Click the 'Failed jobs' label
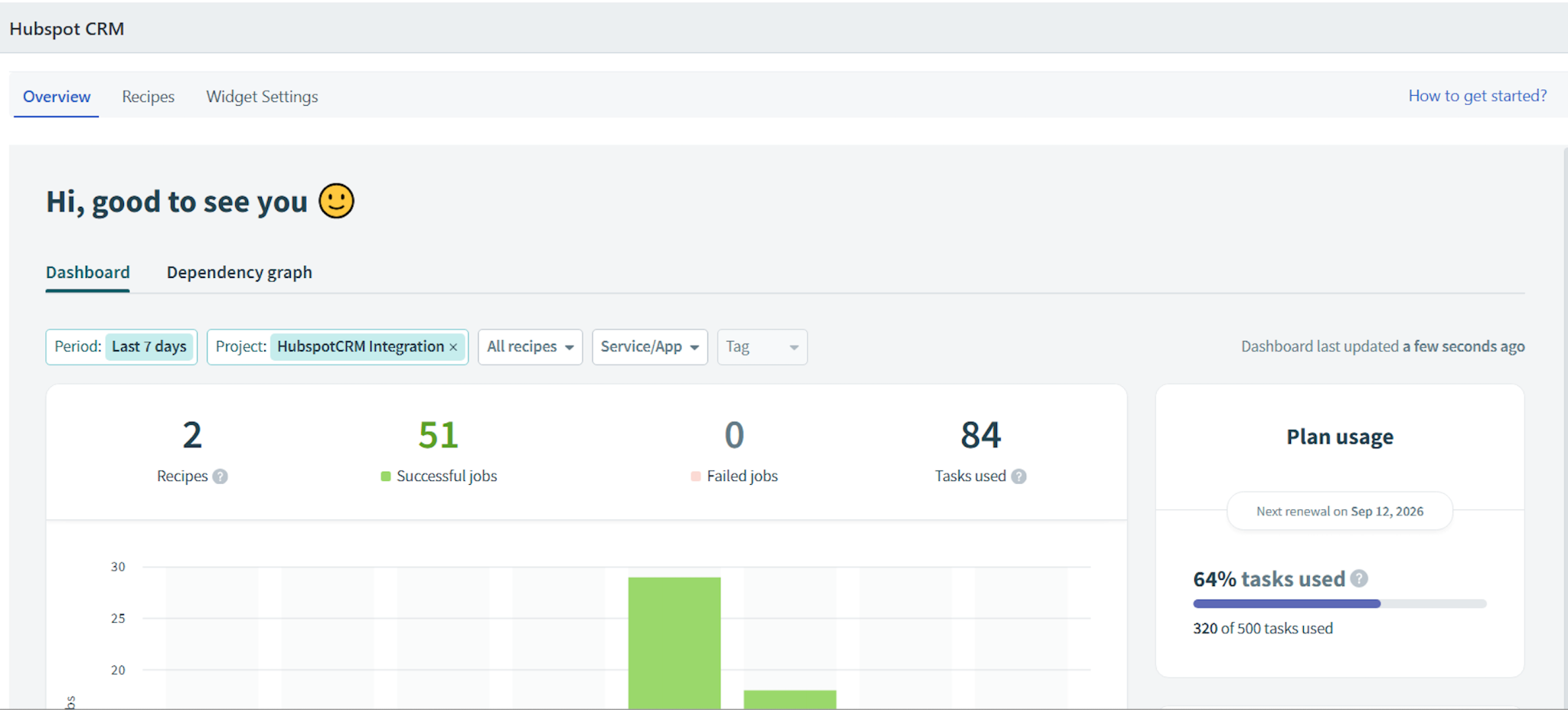Screen dimensions: 1568x710 pyautogui.click(x=742, y=476)
